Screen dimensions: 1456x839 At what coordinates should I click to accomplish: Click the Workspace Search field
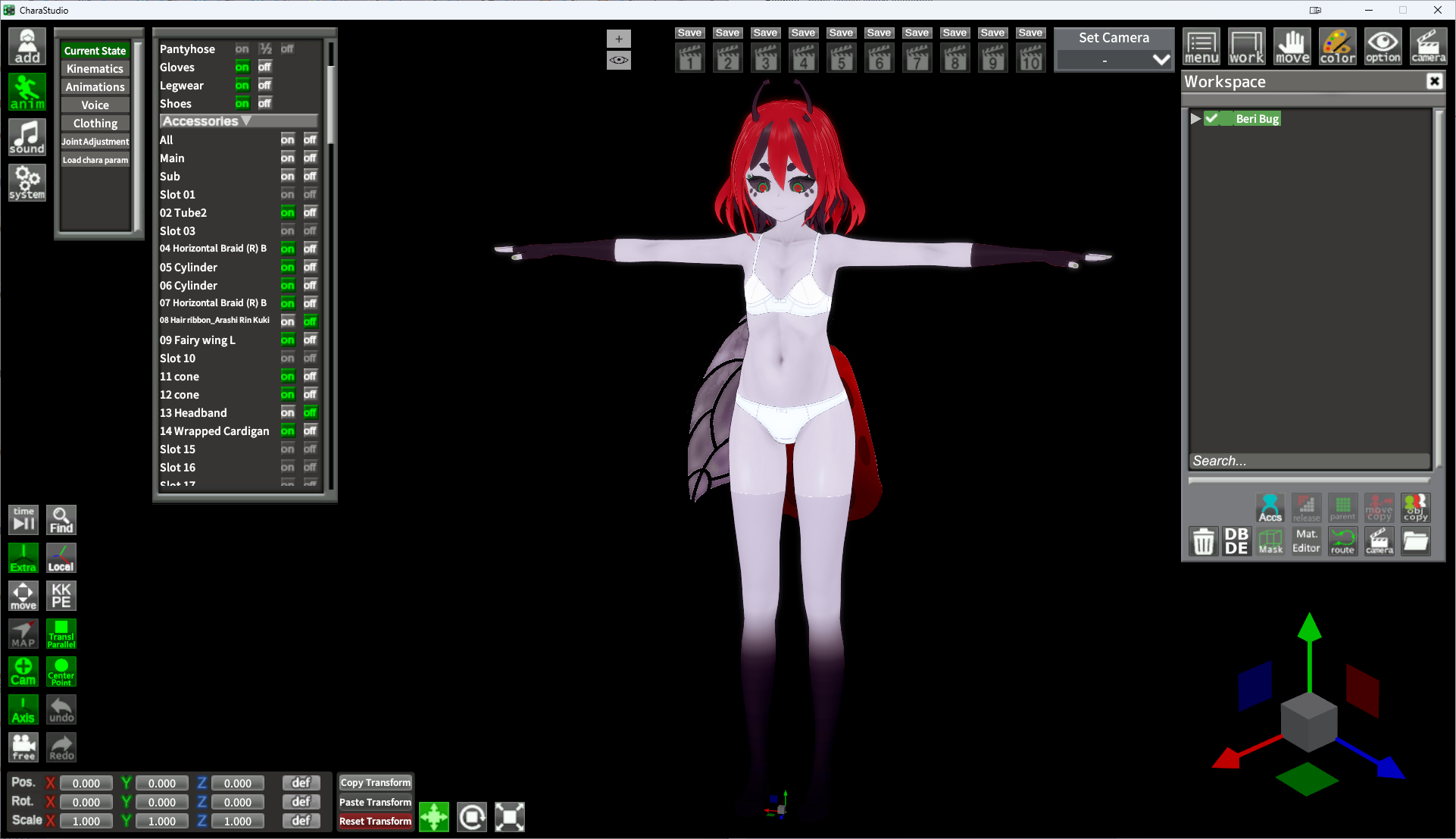1308,461
